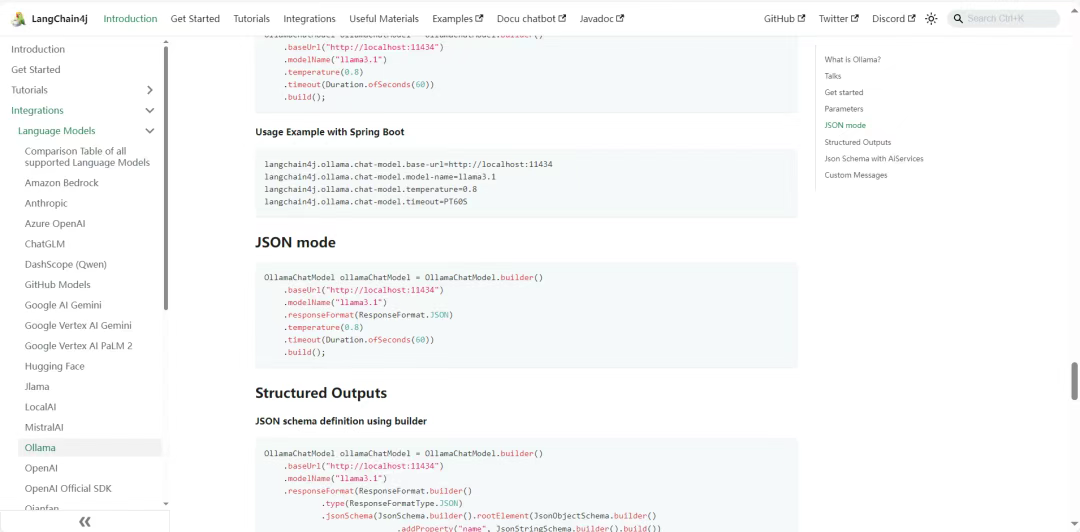The width and height of the screenshot is (1080, 532).
Task: Click sidebar scrollbar down arrow
Action: tap(165, 504)
